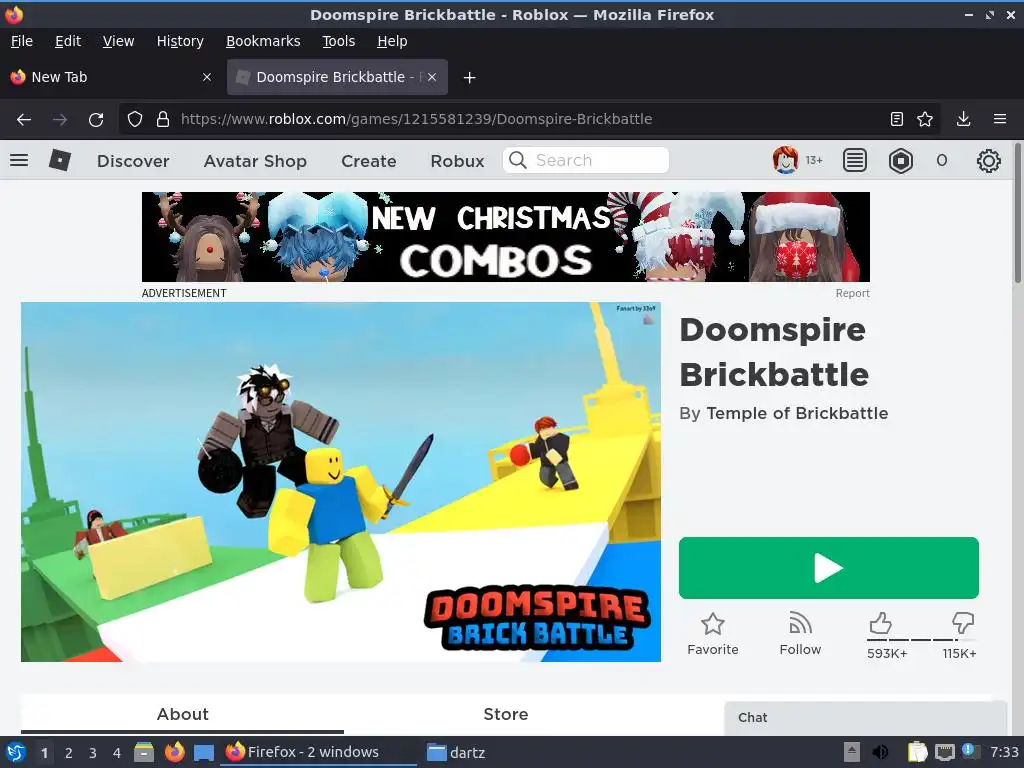This screenshot has width=1024, height=768.
Task: Open Roblox settings gear icon
Action: (988, 160)
